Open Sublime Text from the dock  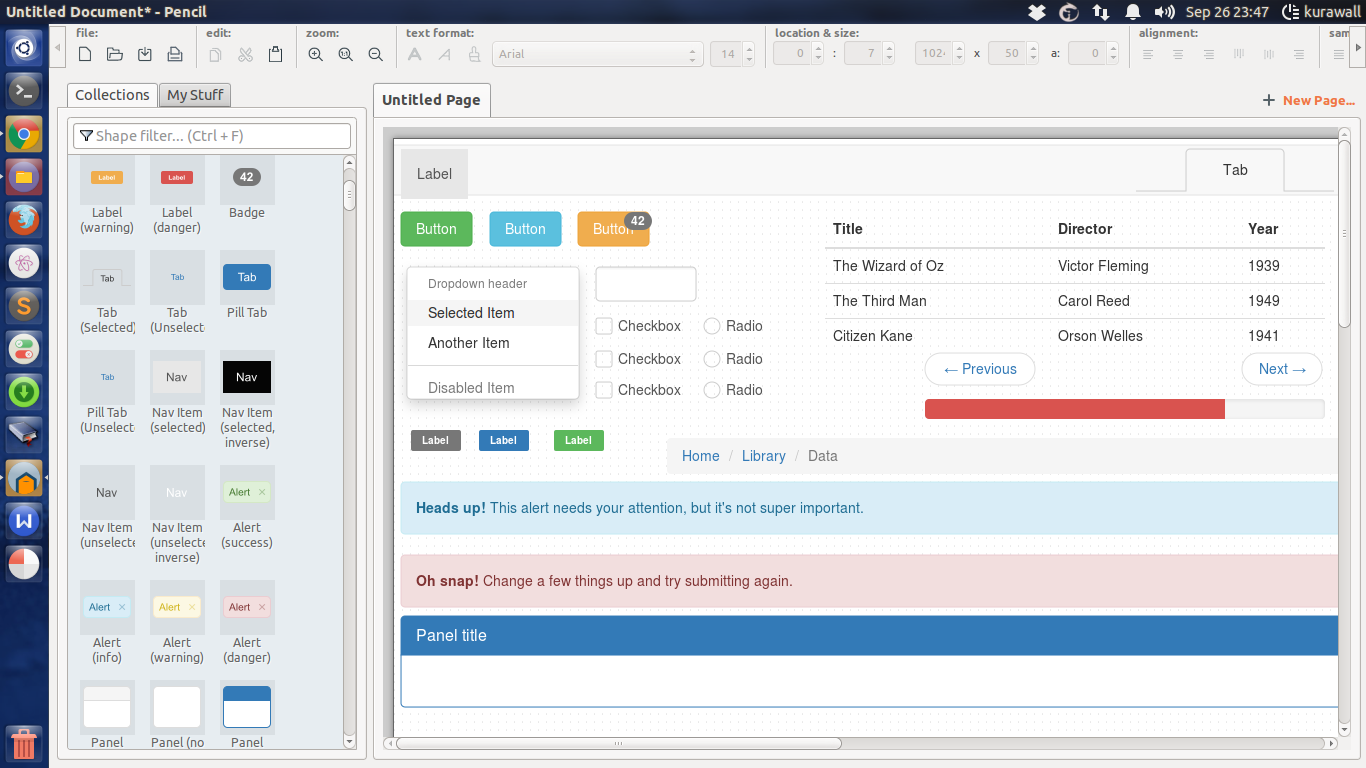click(24, 306)
